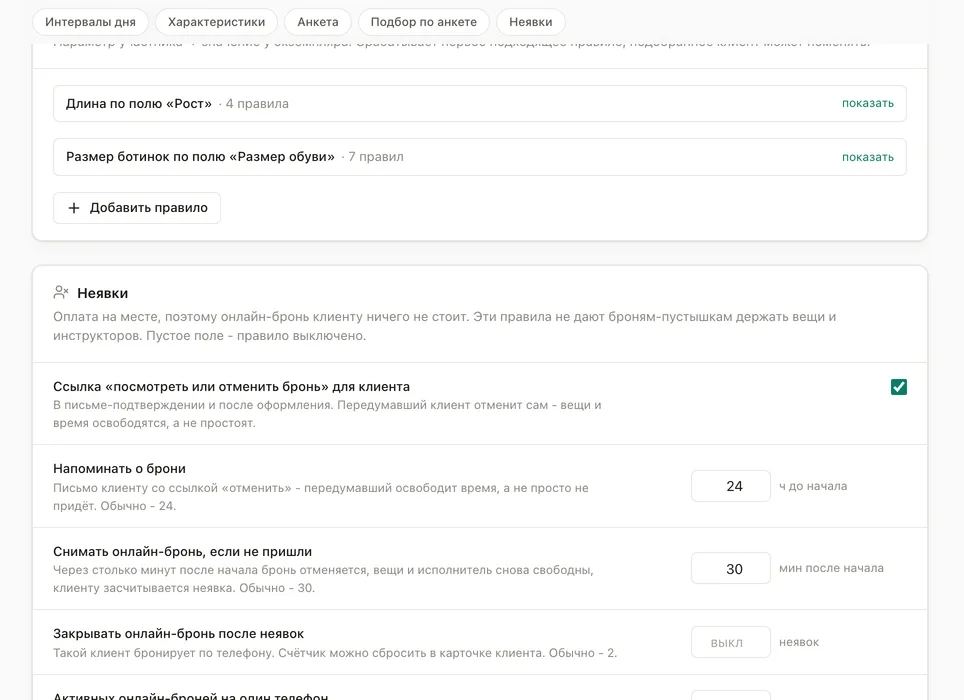Click the «ч до начала» unit text
Screen dimensions: 964x700
coord(813,486)
